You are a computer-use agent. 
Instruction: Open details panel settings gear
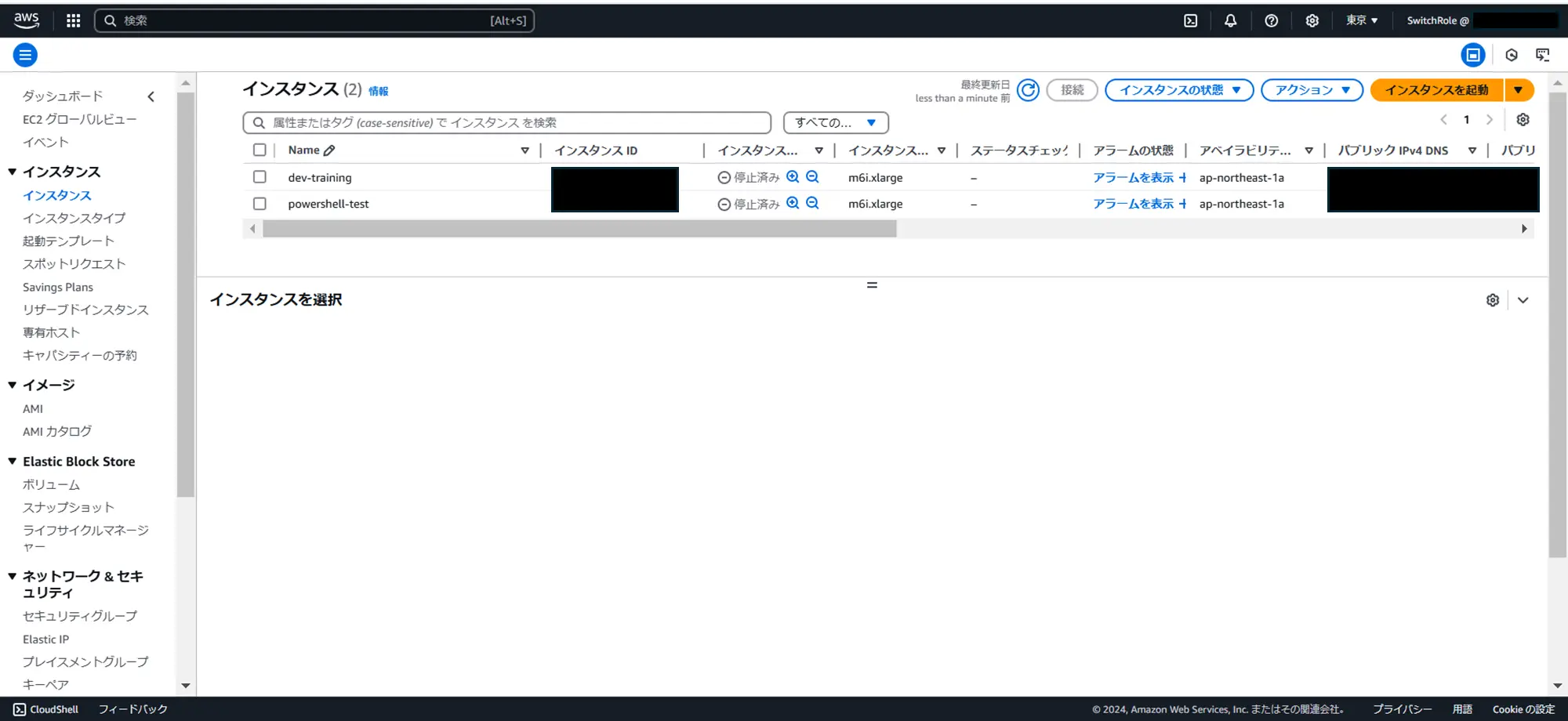(x=1493, y=300)
